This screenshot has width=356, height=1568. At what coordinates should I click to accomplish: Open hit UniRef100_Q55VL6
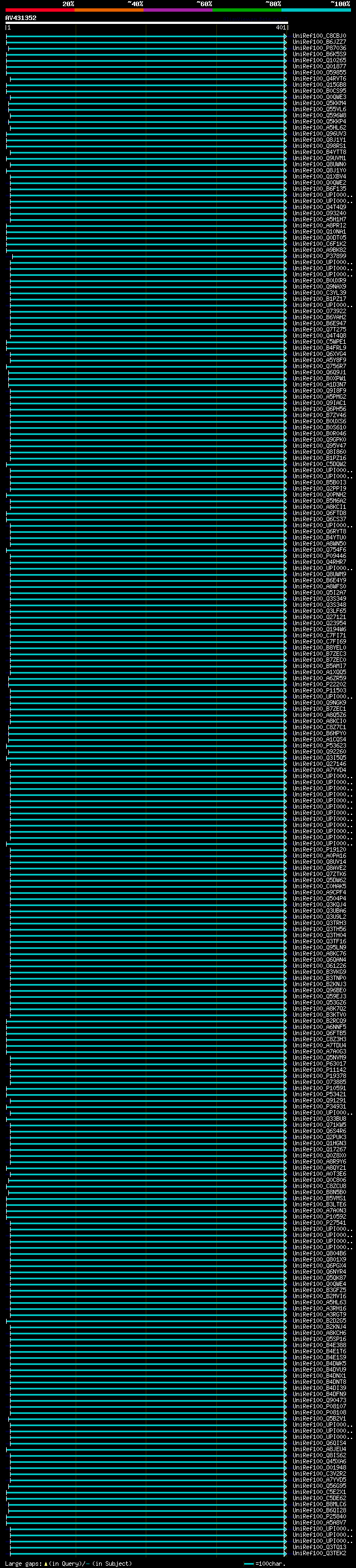click(319, 109)
